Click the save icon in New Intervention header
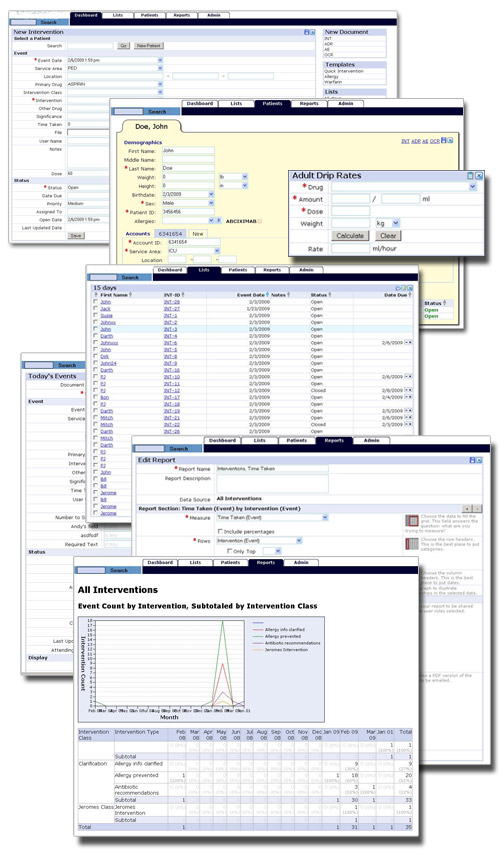500x855 pixels. (307, 32)
